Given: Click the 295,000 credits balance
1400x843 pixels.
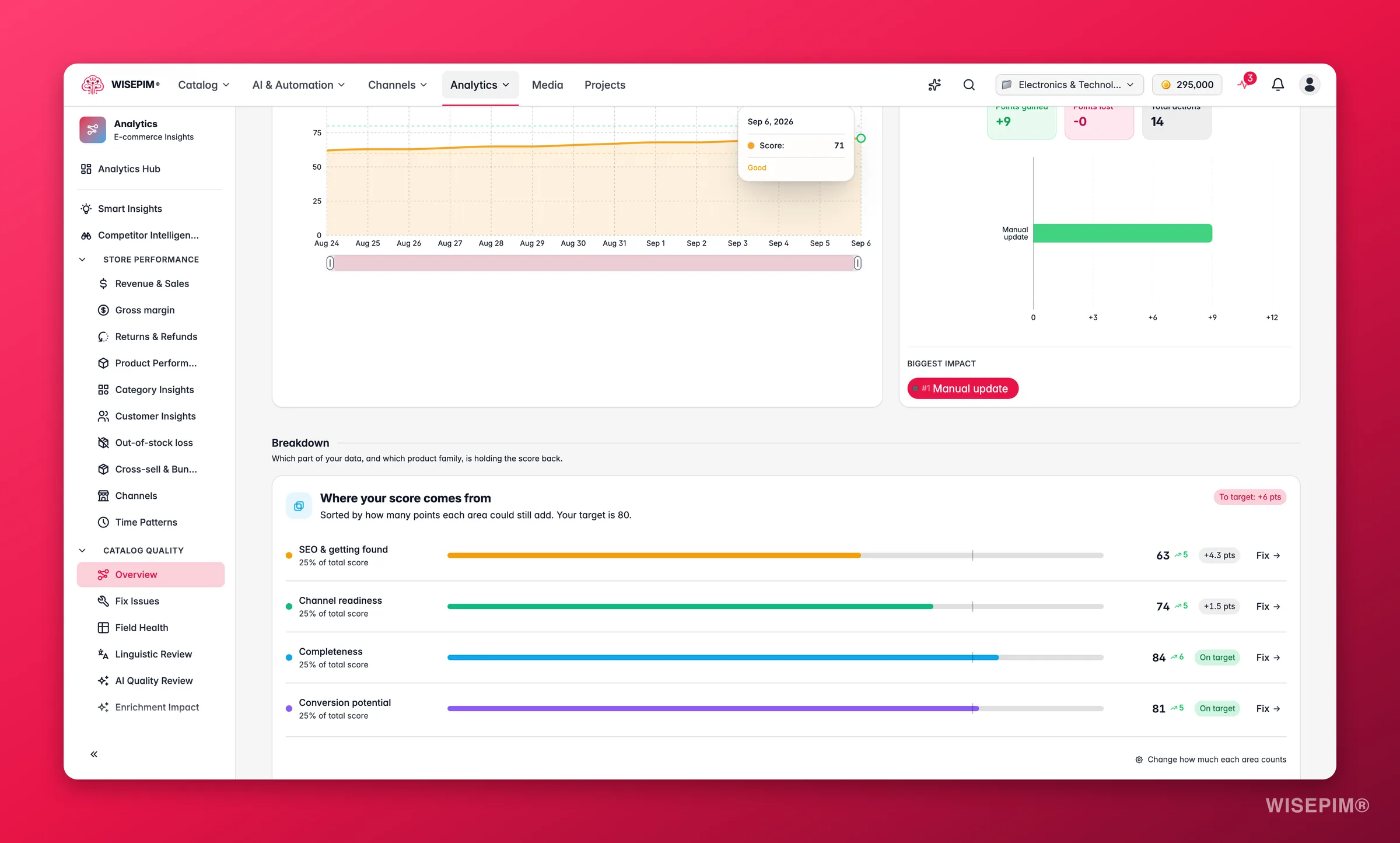Looking at the screenshot, I should (1186, 85).
